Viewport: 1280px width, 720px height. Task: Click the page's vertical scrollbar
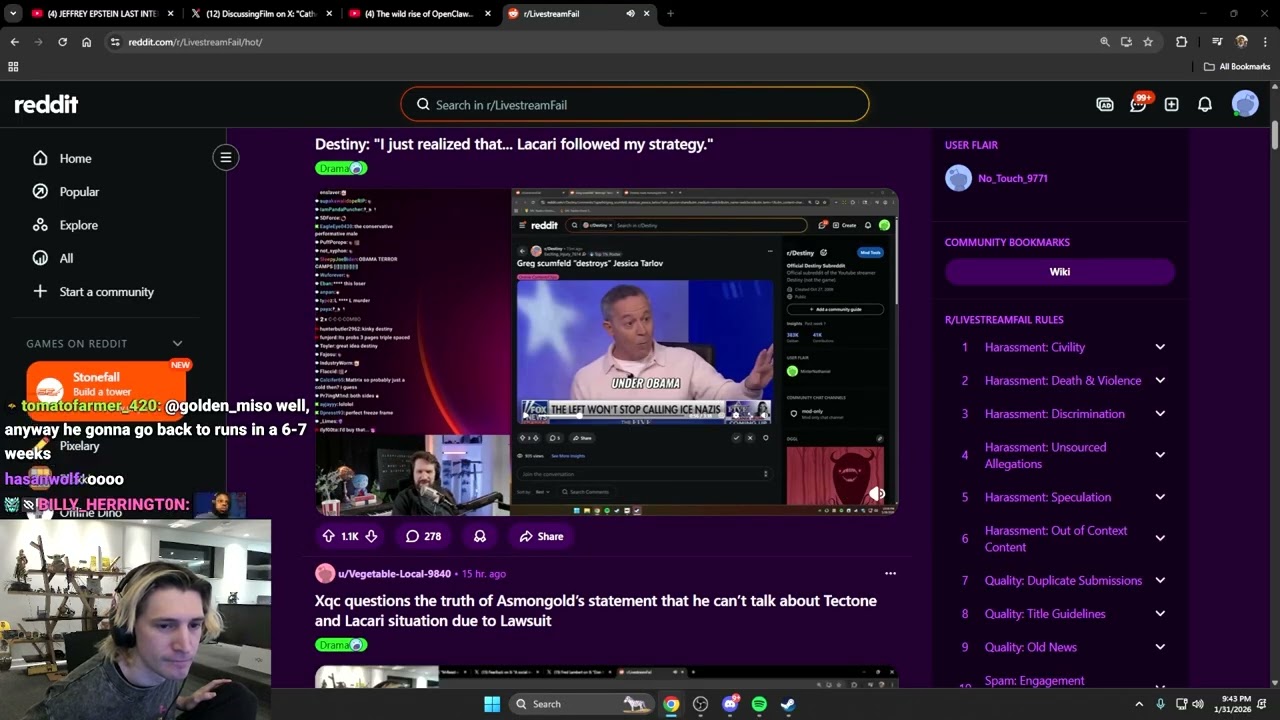[1275, 137]
